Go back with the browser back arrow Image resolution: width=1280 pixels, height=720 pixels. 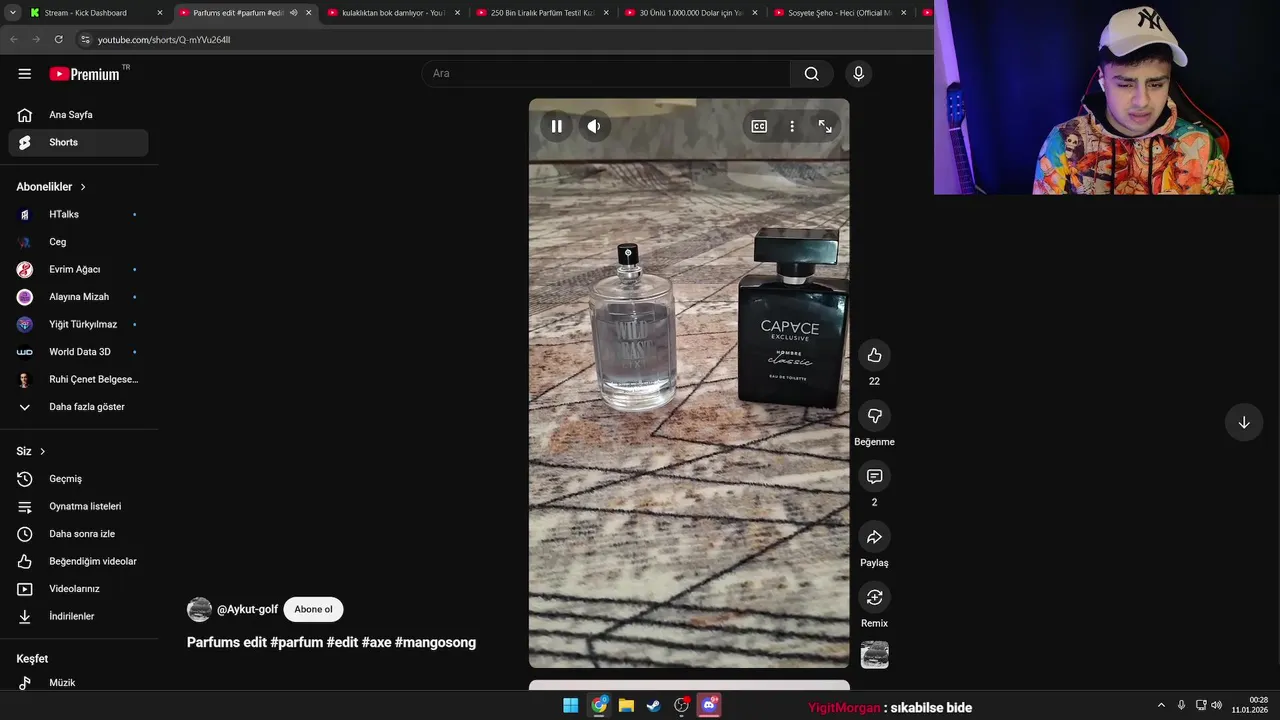14,39
